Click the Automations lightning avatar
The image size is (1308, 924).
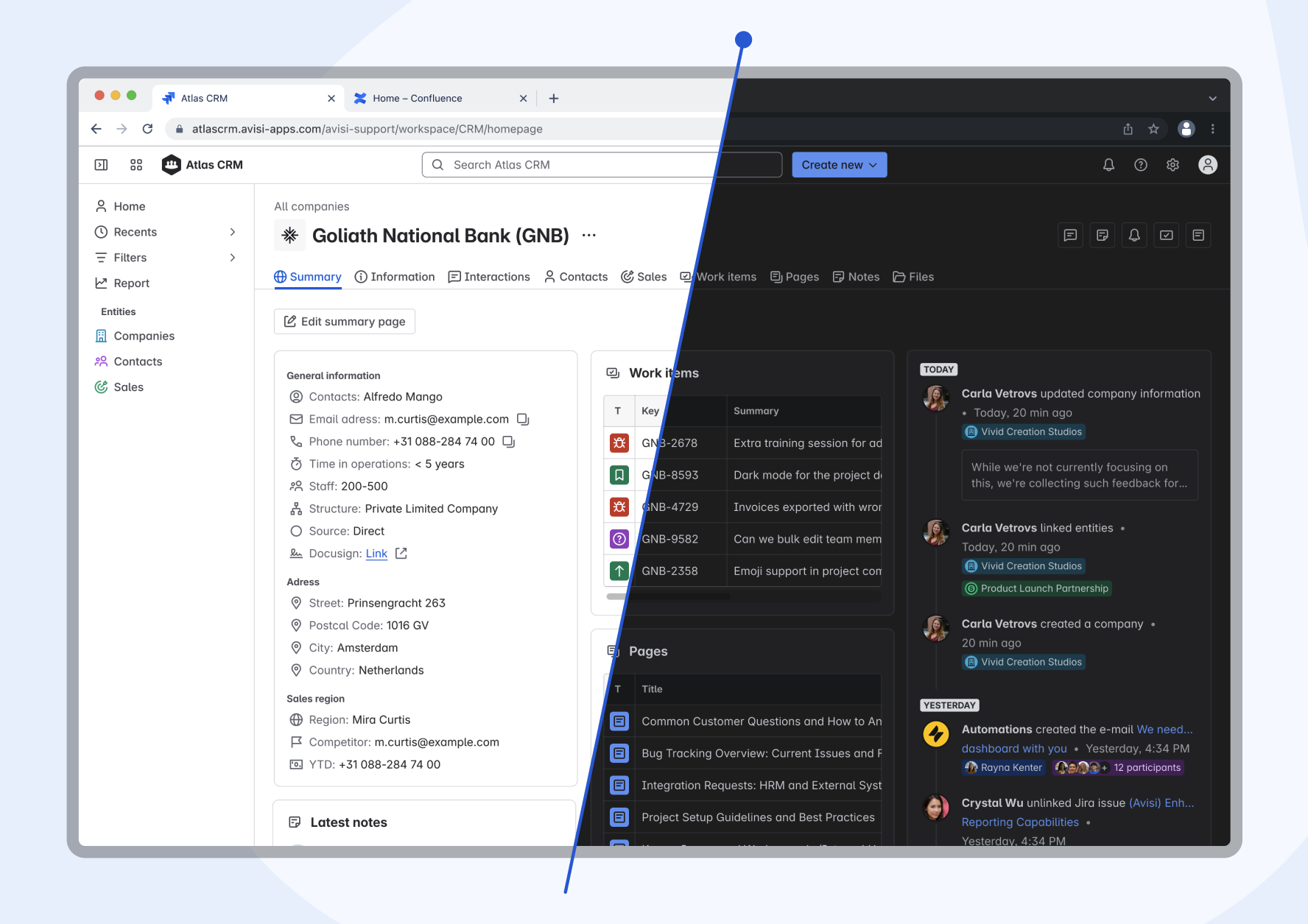click(x=936, y=734)
